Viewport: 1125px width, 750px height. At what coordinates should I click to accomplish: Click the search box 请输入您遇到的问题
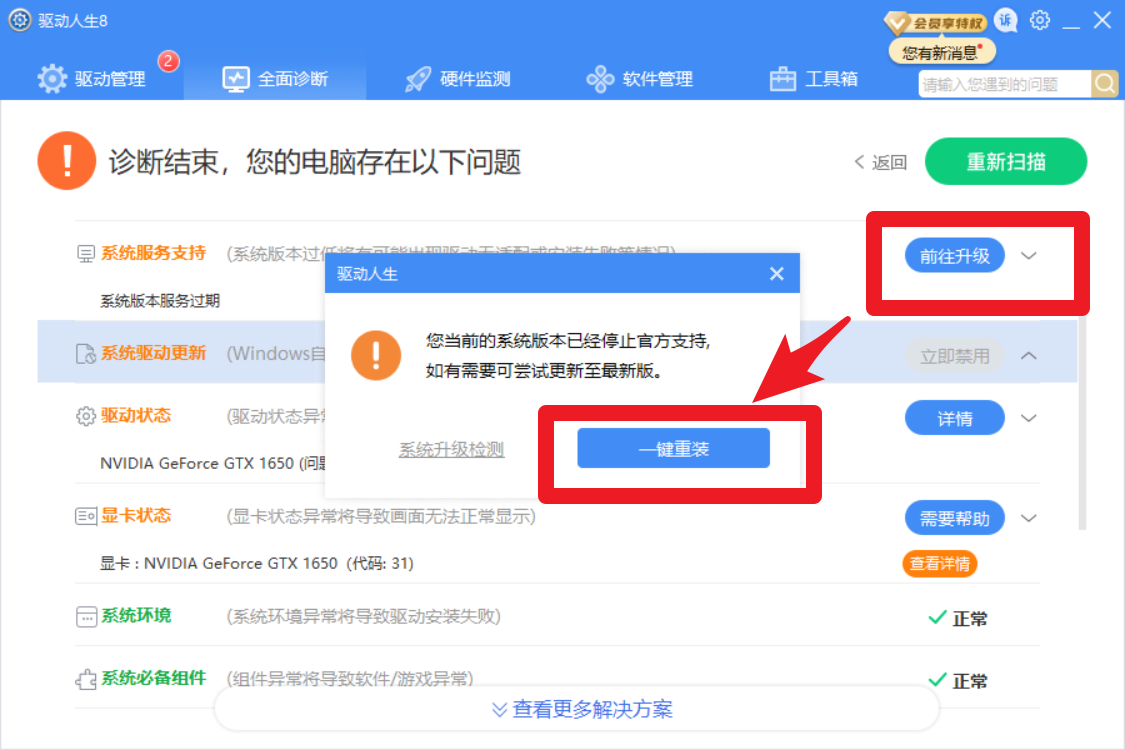pos(1004,84)
